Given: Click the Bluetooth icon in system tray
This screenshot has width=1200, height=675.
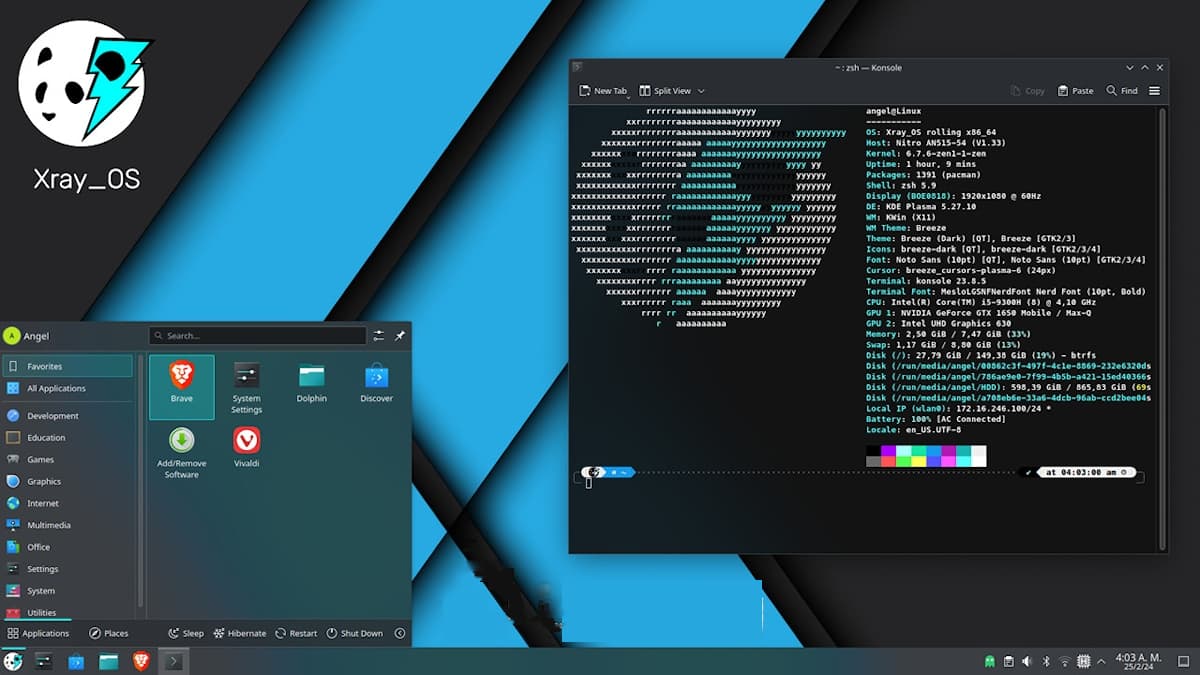Looking at the screenshot, I should [1046, 661].
